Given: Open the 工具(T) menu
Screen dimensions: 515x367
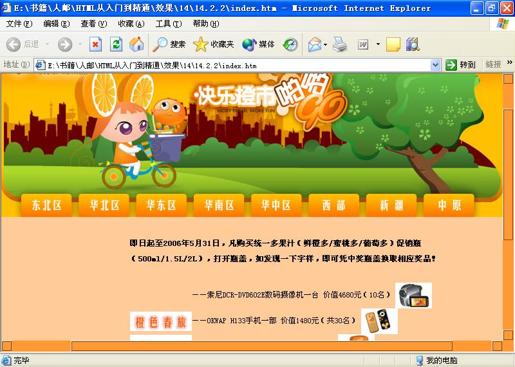Looking at the screenshot, I should pyautogui.click(x=169, y=24).
